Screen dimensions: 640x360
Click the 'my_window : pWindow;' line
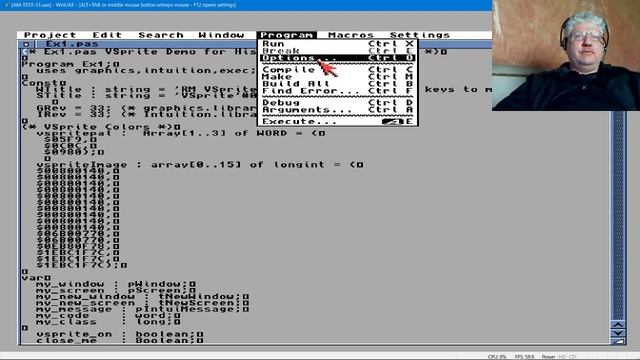[x=116, y=284]
